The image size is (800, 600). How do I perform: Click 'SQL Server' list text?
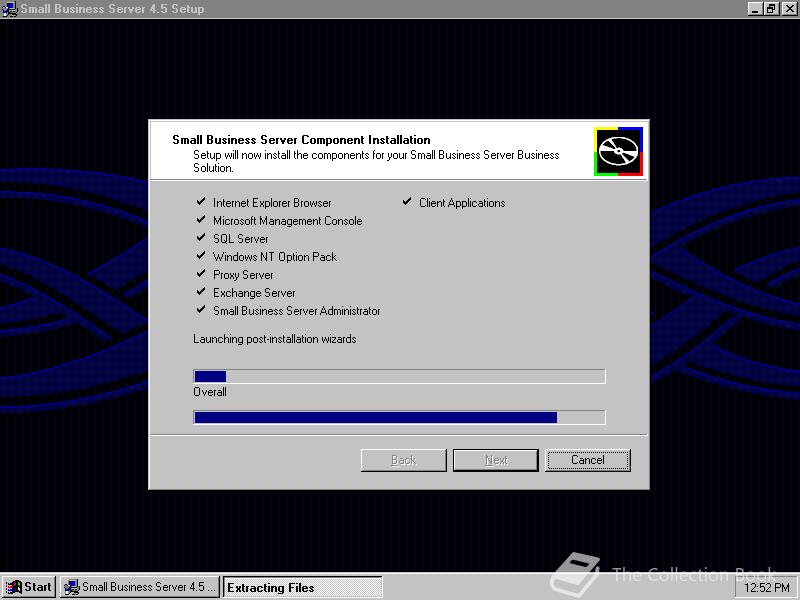(x=240, y=239)
